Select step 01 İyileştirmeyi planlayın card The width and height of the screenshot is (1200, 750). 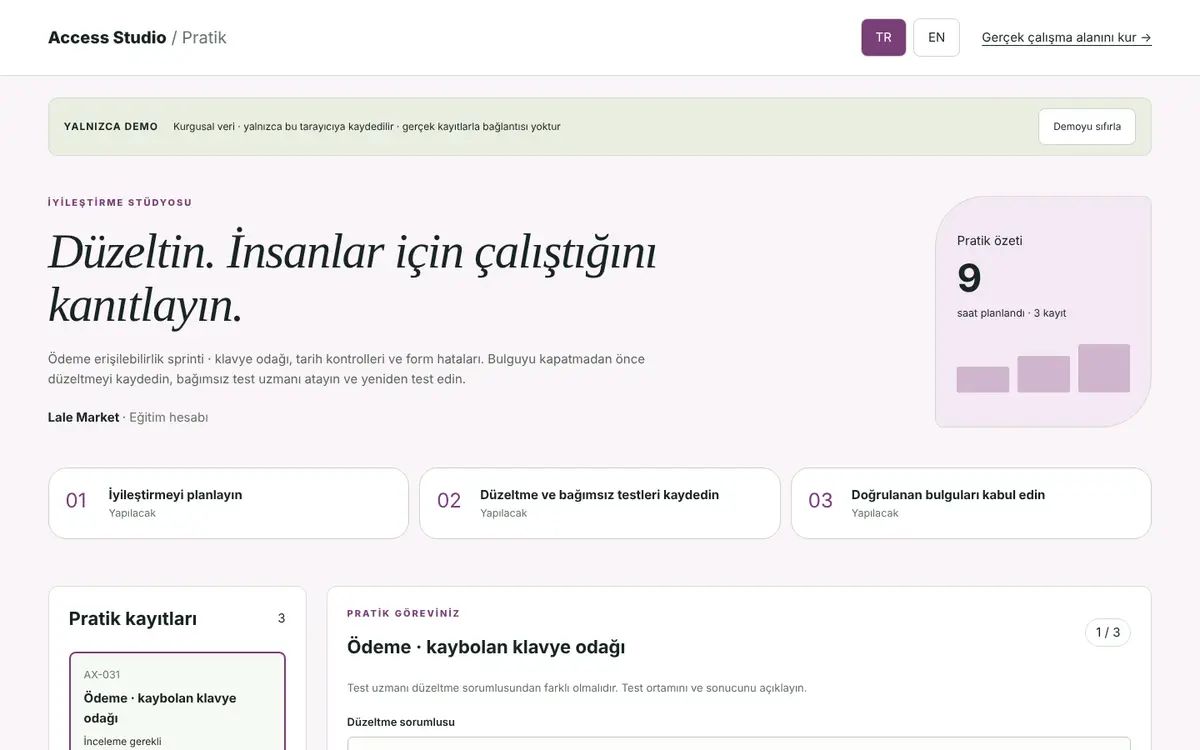(228, 503)
